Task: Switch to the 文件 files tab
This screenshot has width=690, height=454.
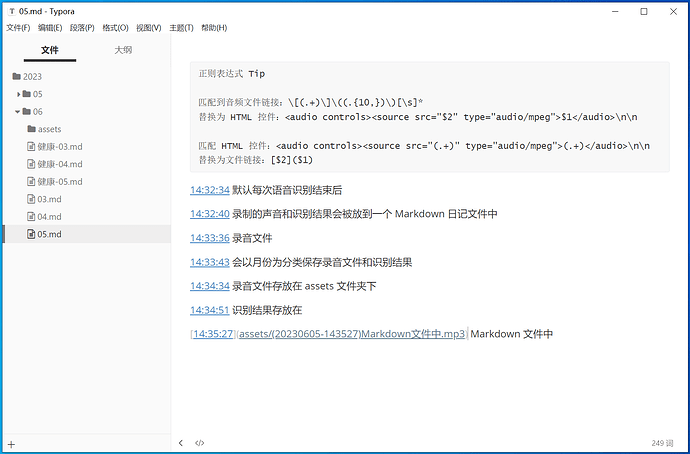Action: 50,49
